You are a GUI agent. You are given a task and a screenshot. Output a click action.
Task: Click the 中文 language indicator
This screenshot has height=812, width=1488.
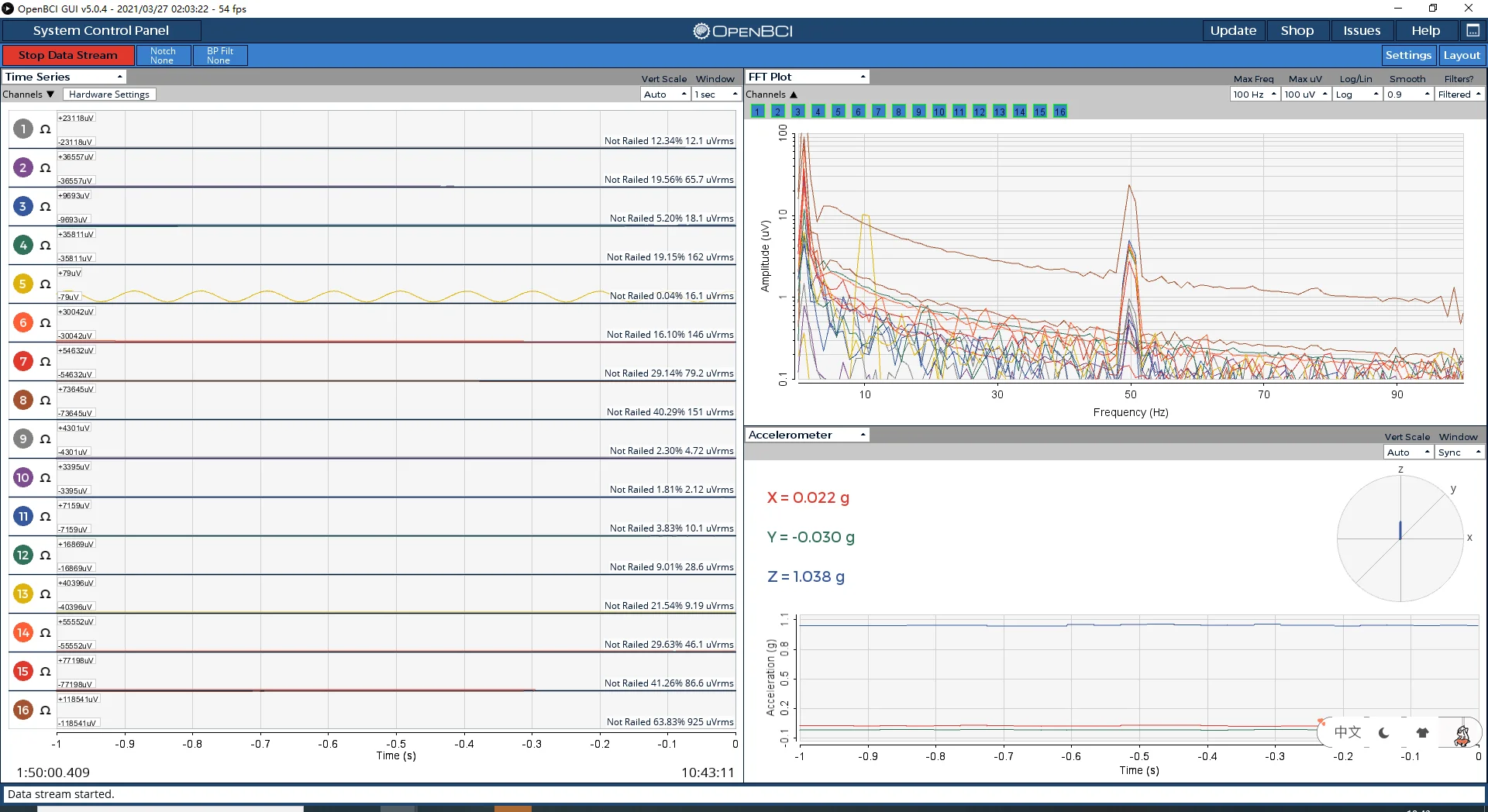coord(1347,732)
